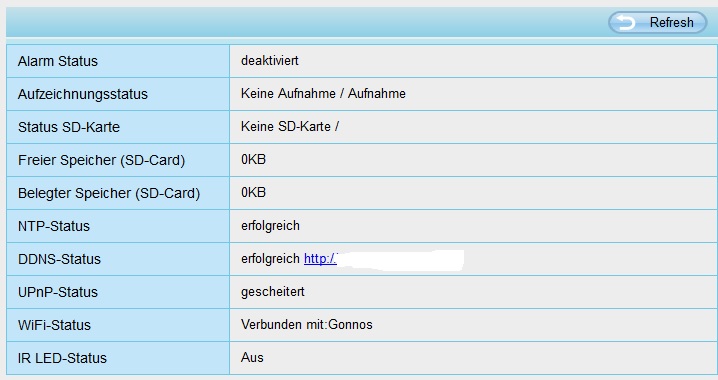718x380 pixels.
Task: Click the curved arrow refresh icon
Action: [626, 22]
